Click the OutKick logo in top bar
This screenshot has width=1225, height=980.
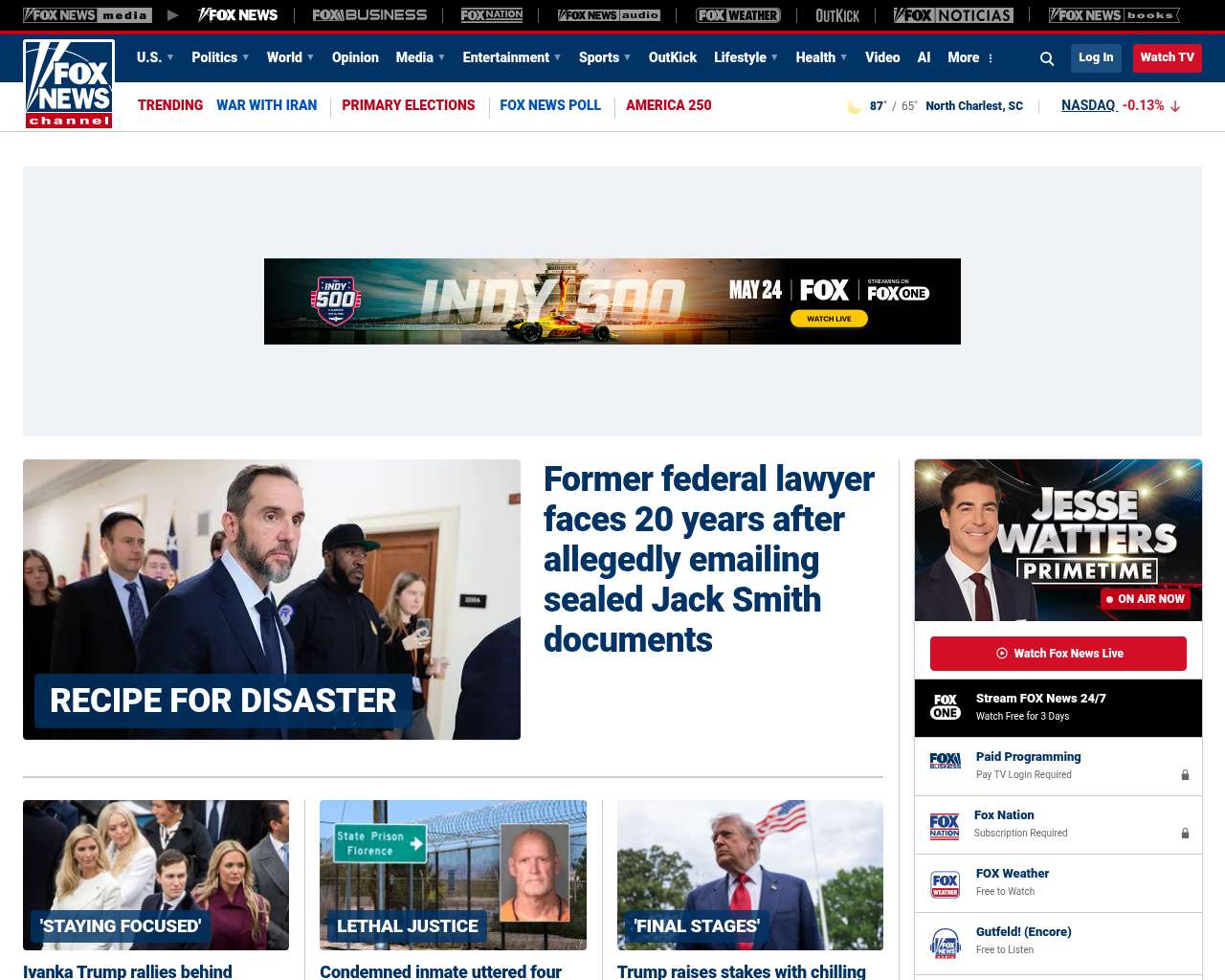pos(837,15)
